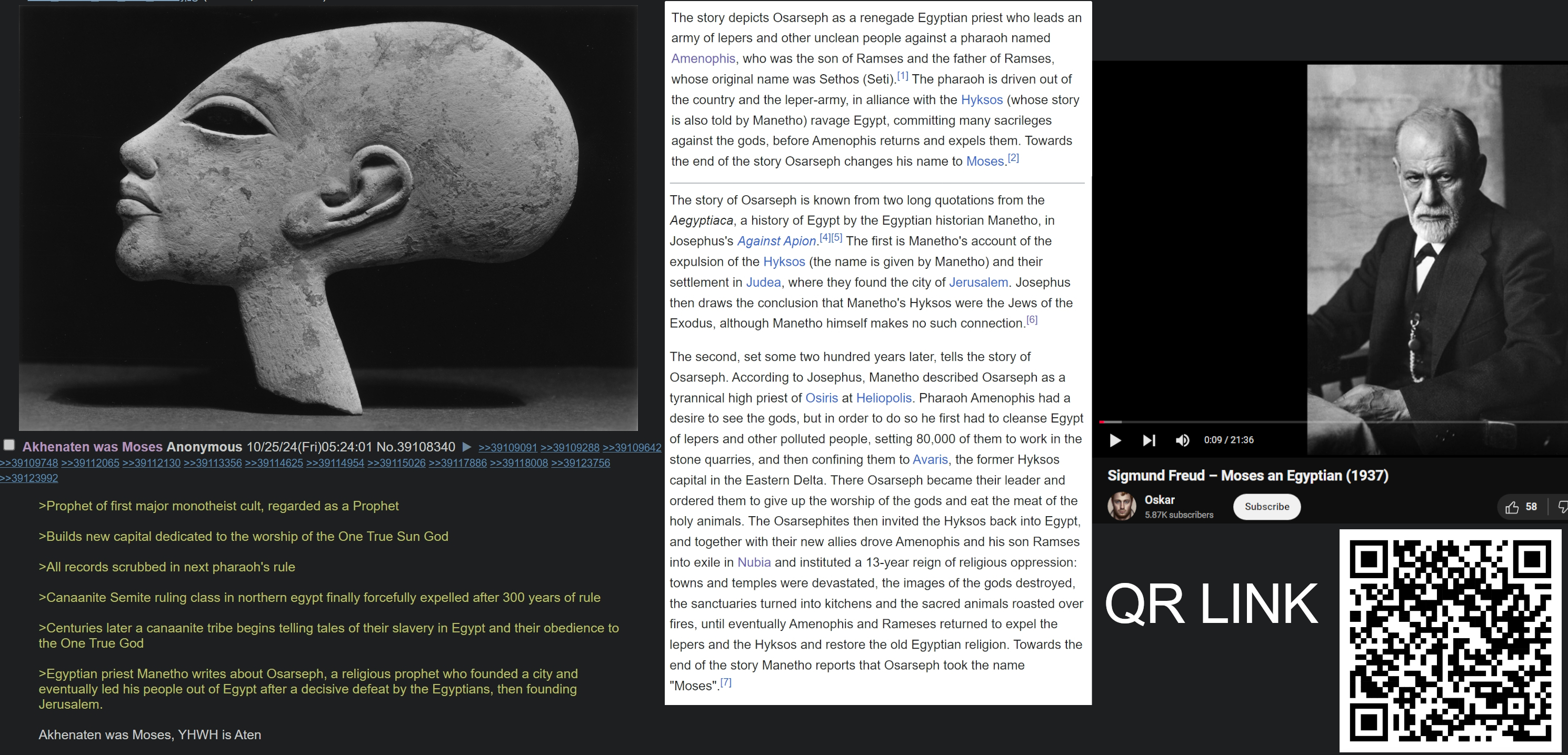
Task: Open reply link >>39109748
Action: point(29,463)
